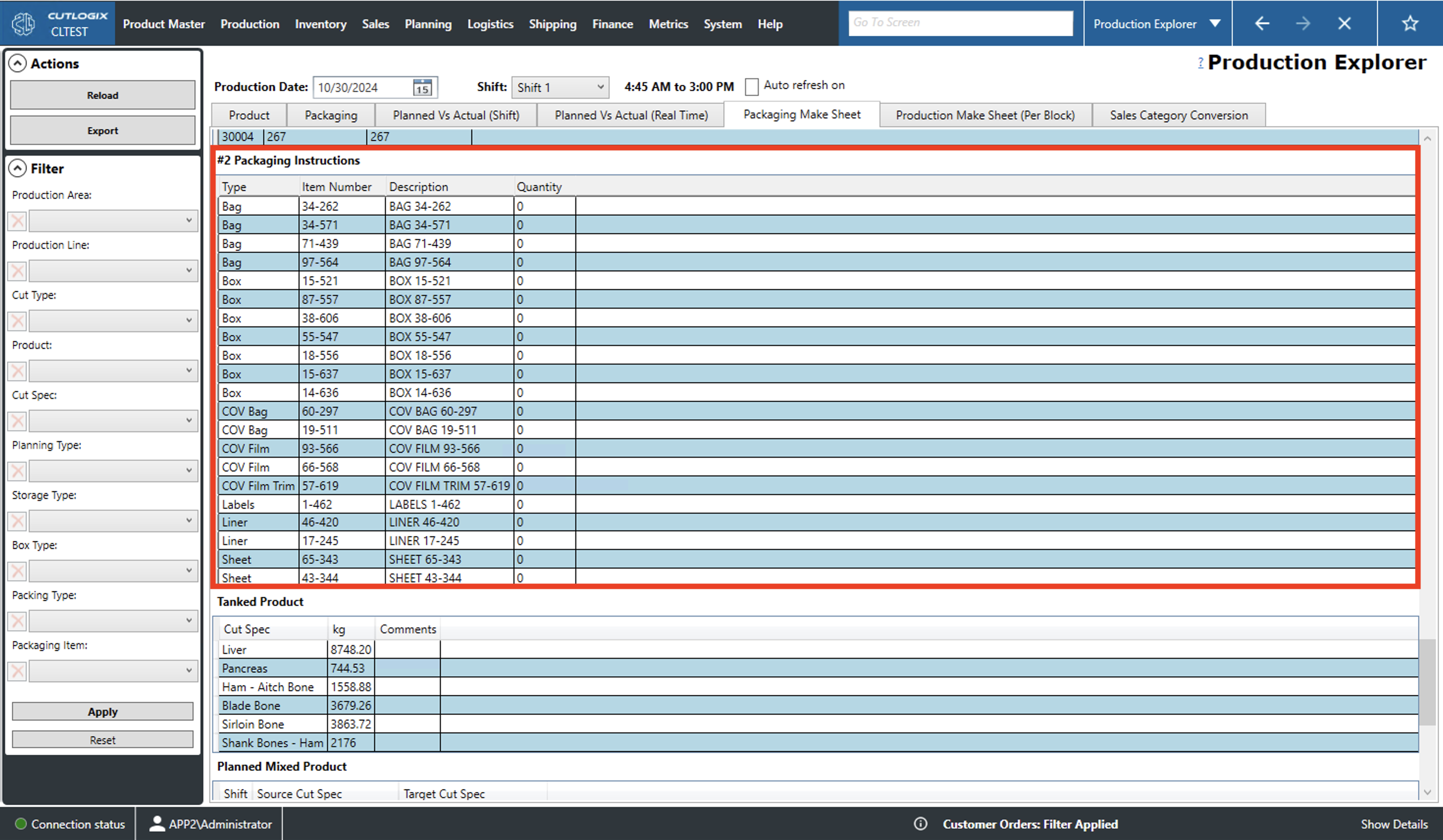Click the Customer Orders info icon

coord(920,824)
